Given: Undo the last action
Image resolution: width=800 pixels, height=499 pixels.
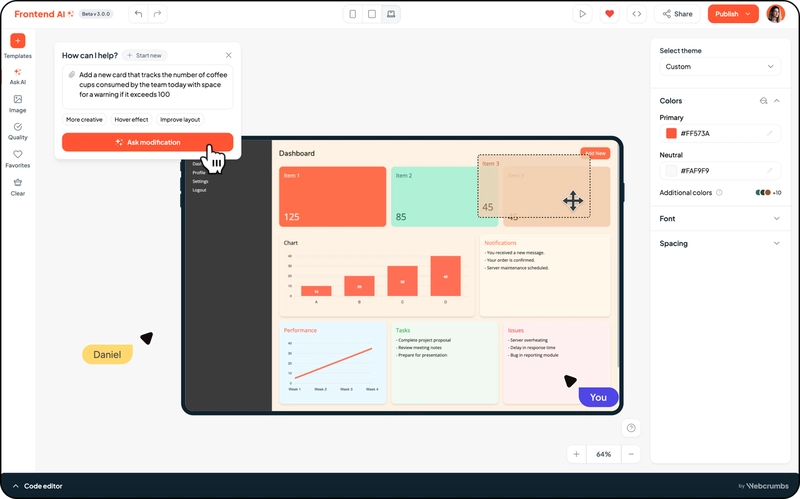Looking at the screenshot, I should point(138,14).
